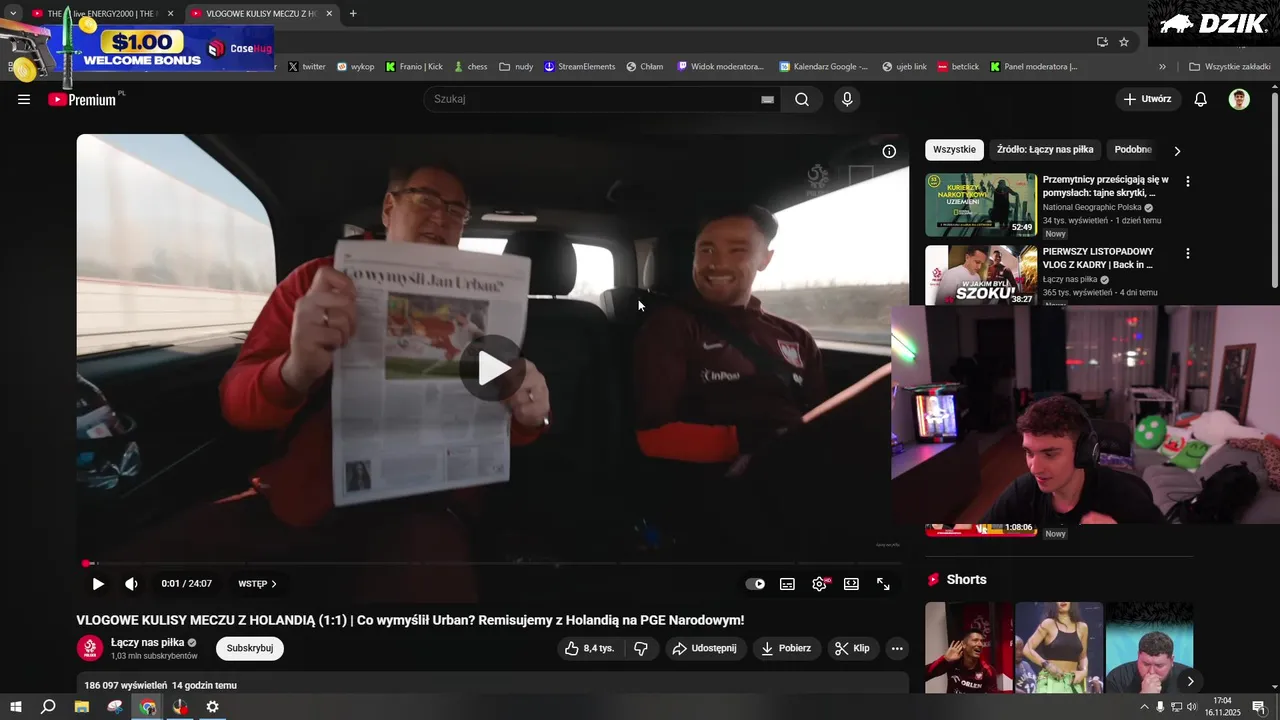1280x720 pixels.
Task: Open the Łączy nas piłka channel name link
Action: point(147,642)
